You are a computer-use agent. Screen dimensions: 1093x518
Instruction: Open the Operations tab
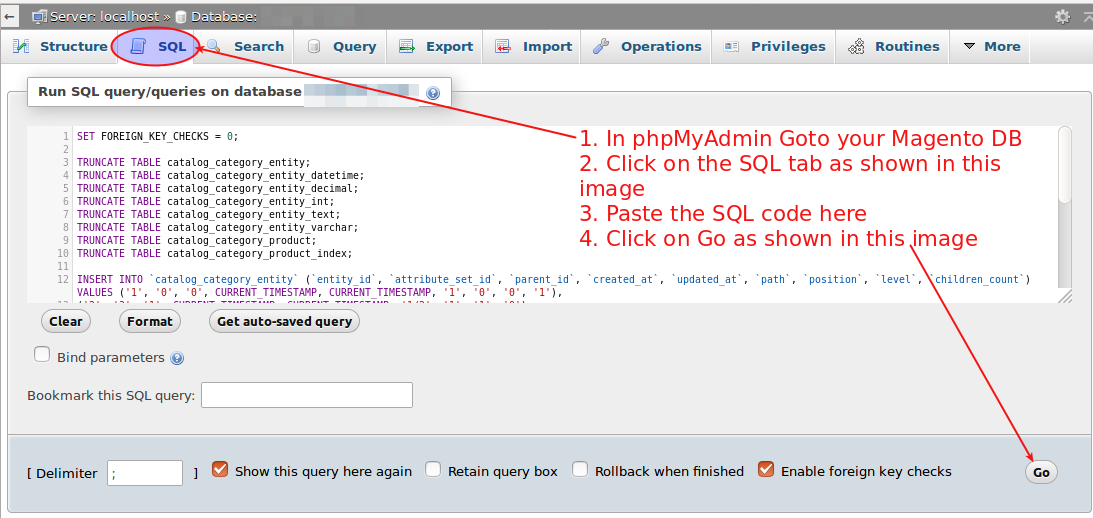coord(647,47)
